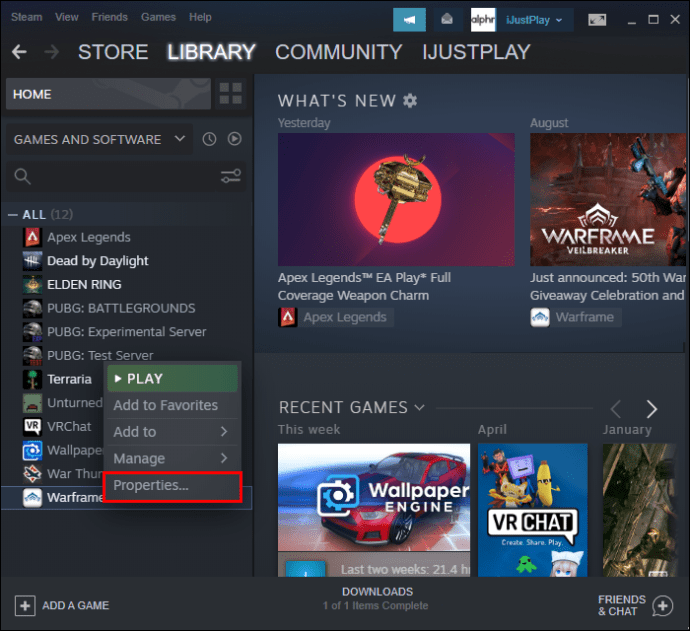690x631 pixels.
Task: Open the View menu
Action: point(66,17)
